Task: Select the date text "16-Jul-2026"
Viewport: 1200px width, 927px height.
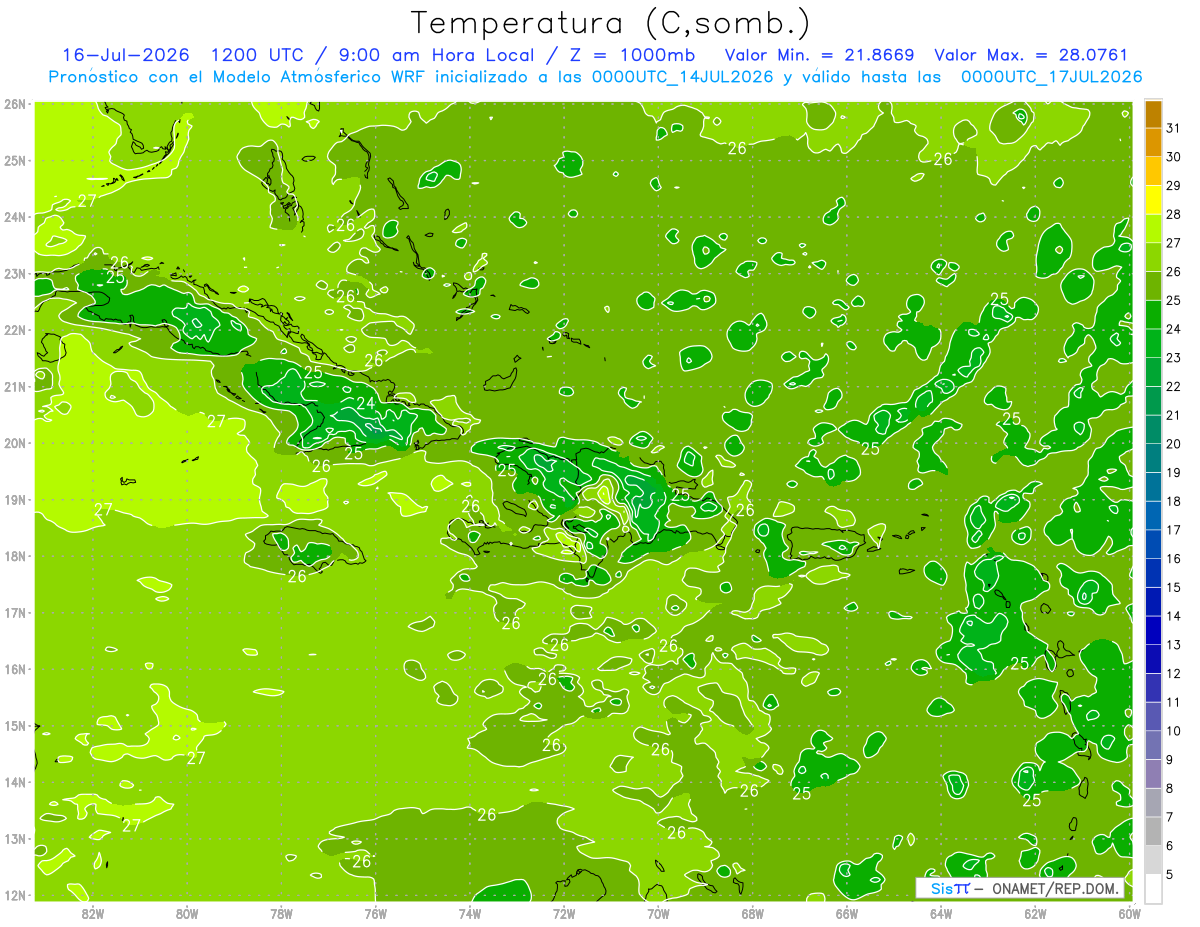Action: click(x=124, y=55)
